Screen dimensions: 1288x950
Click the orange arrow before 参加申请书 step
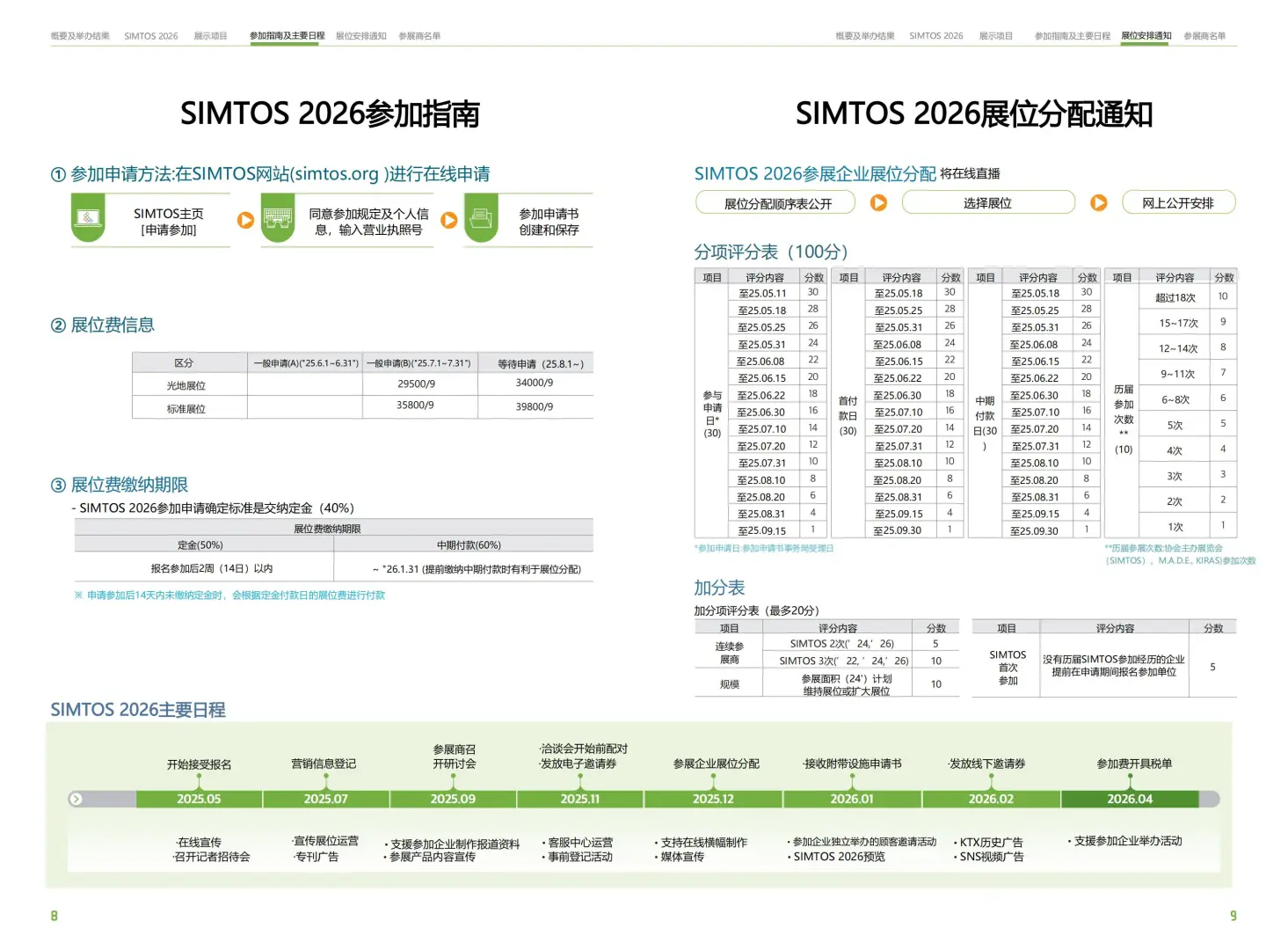click(449, 220)
